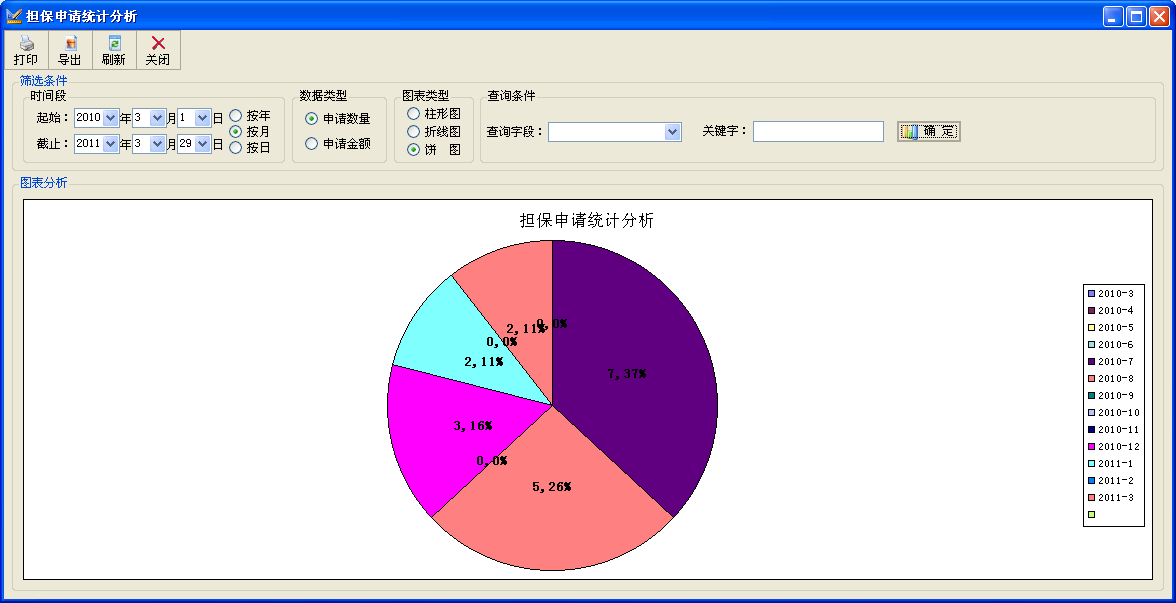Select the 按年 radio button
1176x603 pixels.
click(x=236, y=116)
